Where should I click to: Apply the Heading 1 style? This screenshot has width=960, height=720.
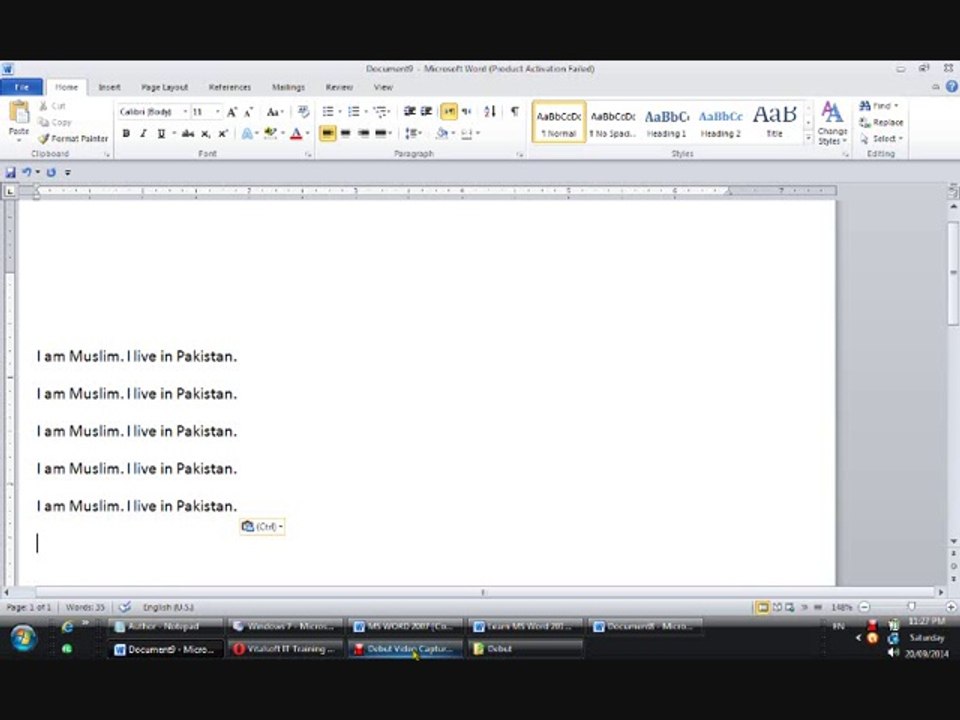(667, 122)
